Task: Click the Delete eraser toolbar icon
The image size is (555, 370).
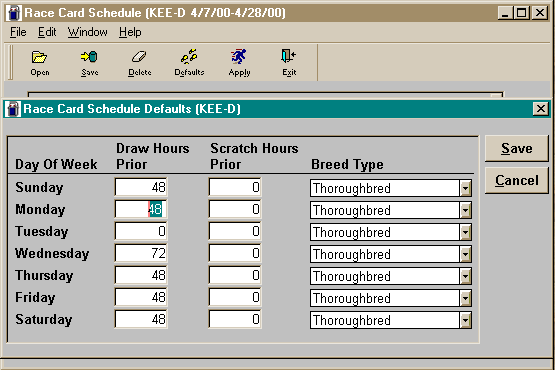Action: coord(139,63)
